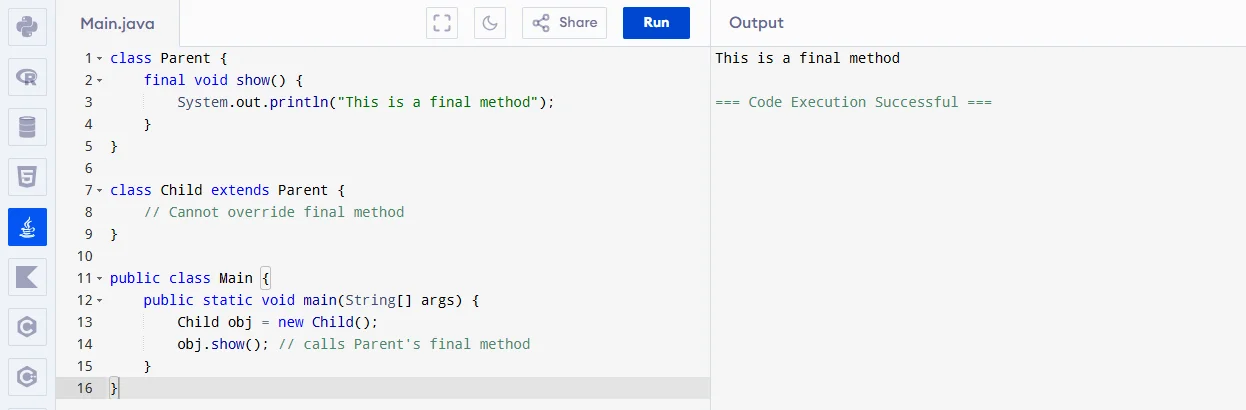Collapse the Parent class at line 1
The image size is (1246, 410).
99,59
